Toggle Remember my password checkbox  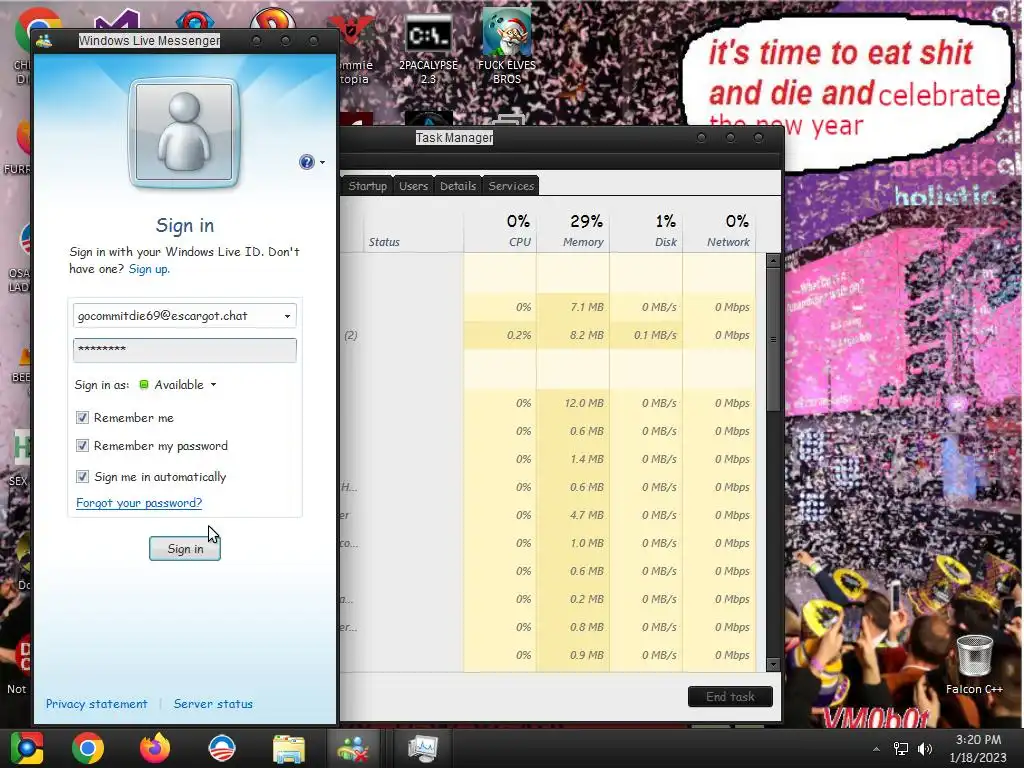click(x=82, y=445)
